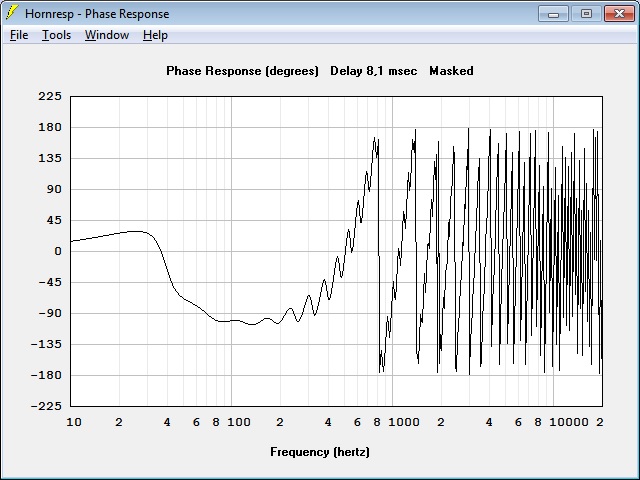Open the File menu
The width and height of the screenshot is (640, 480).
point(19,35)
